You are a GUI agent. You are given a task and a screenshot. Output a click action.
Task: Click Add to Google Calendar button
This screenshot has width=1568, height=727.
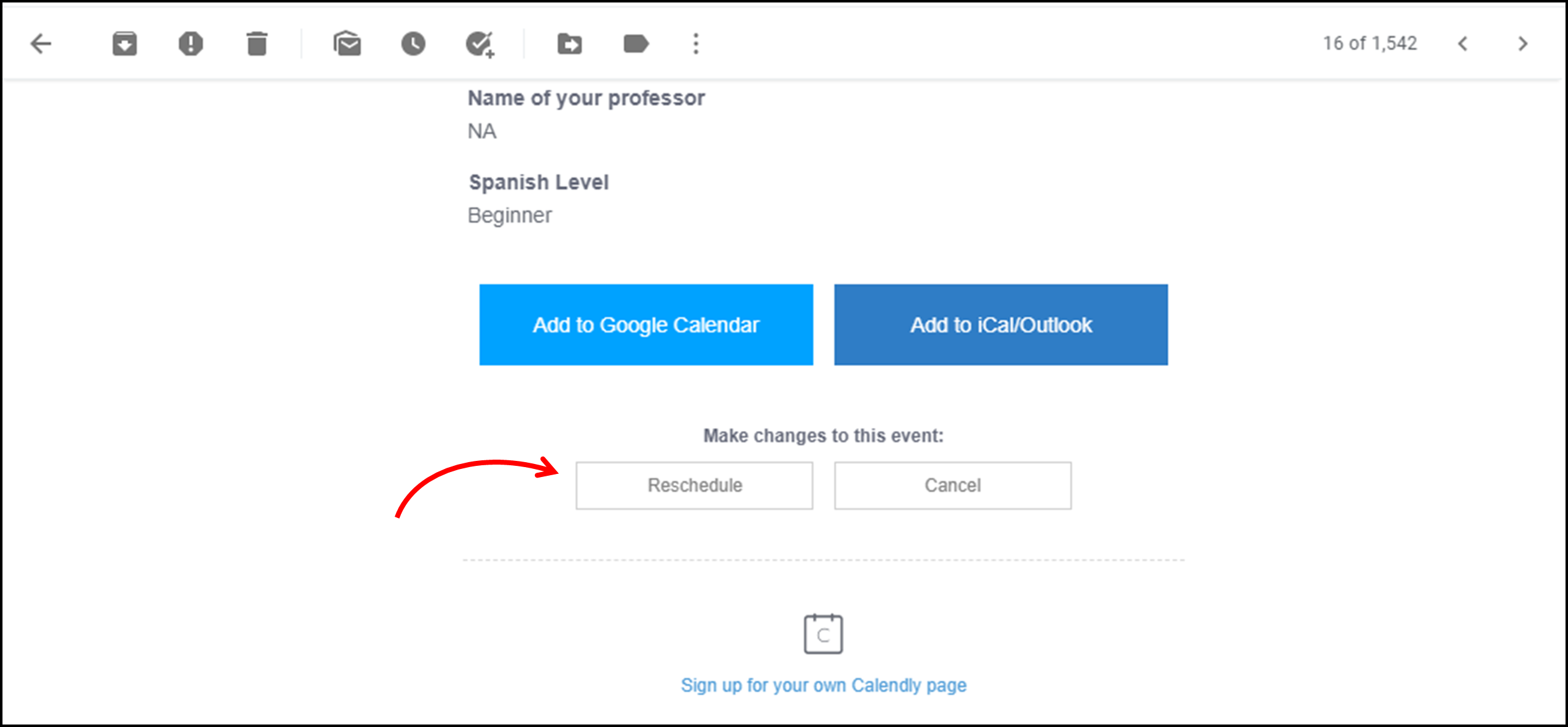click(646, 325)
